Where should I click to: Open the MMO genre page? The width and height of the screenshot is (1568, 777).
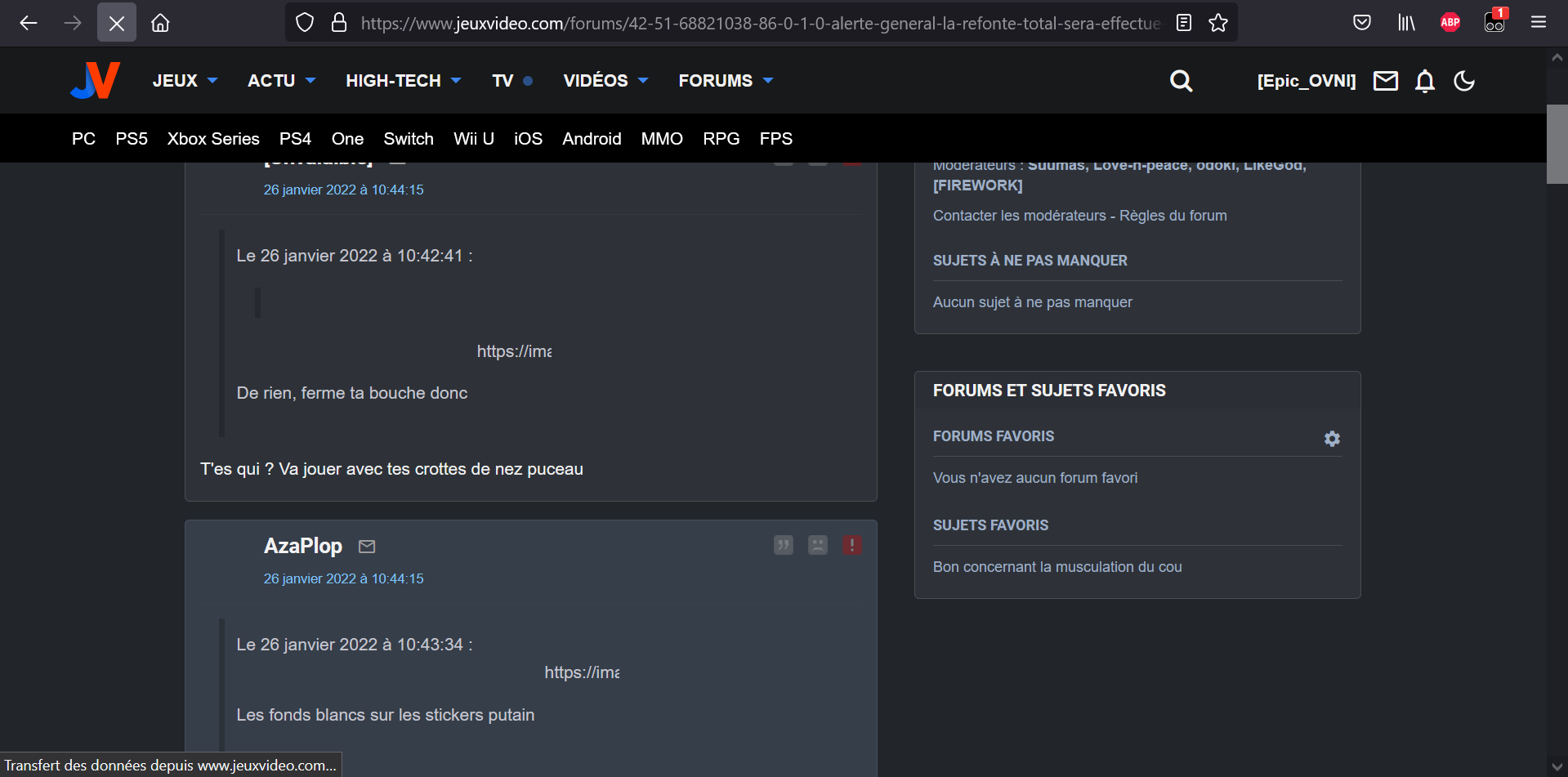point(662,139)
